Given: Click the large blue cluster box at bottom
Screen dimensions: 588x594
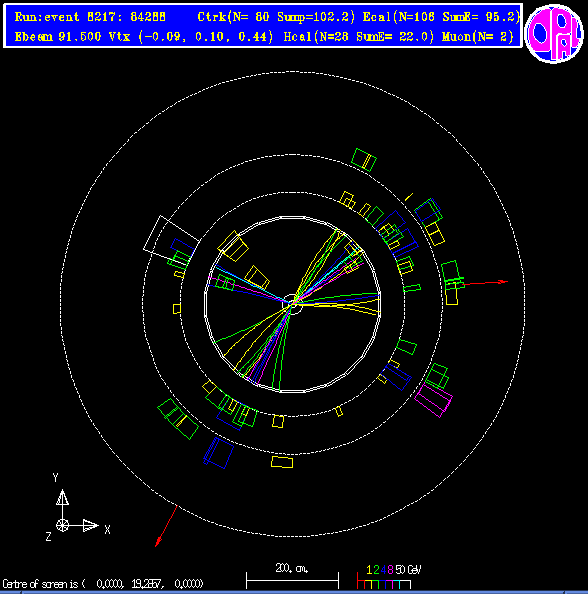Looking at the screenshot, I should [x=219, y=453].
